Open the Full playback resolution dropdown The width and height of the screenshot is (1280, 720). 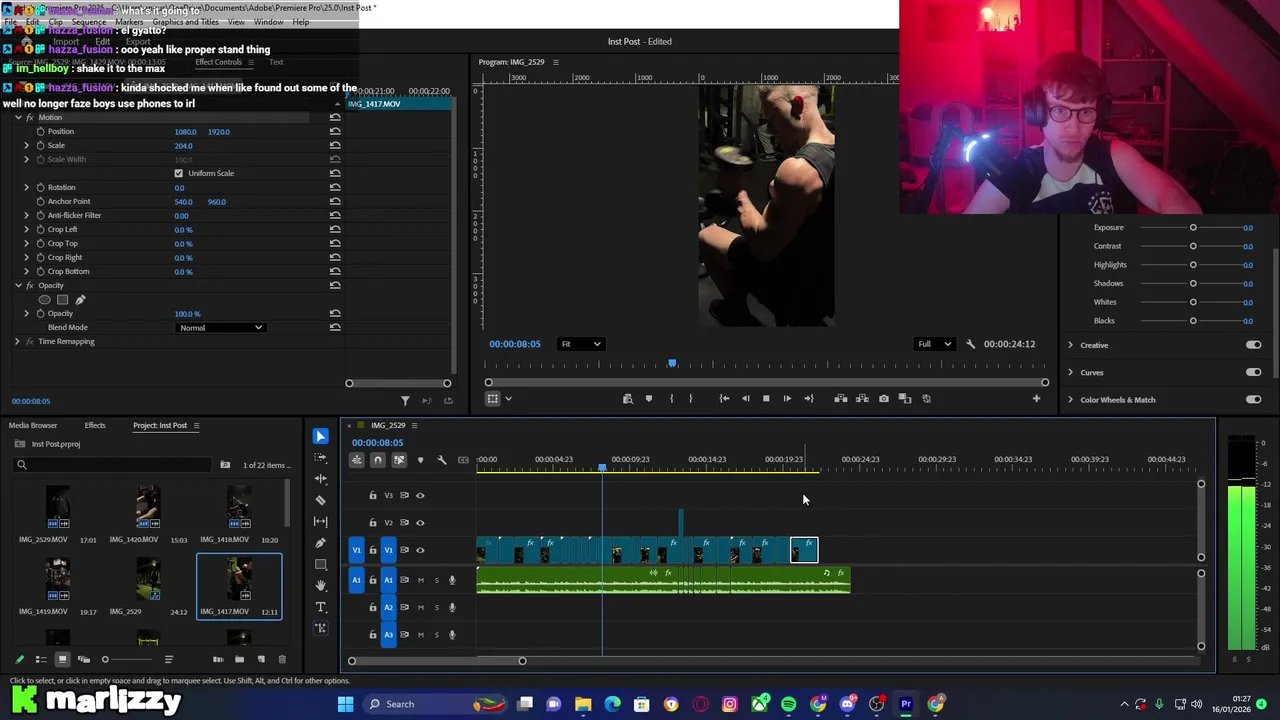point(934,344)
